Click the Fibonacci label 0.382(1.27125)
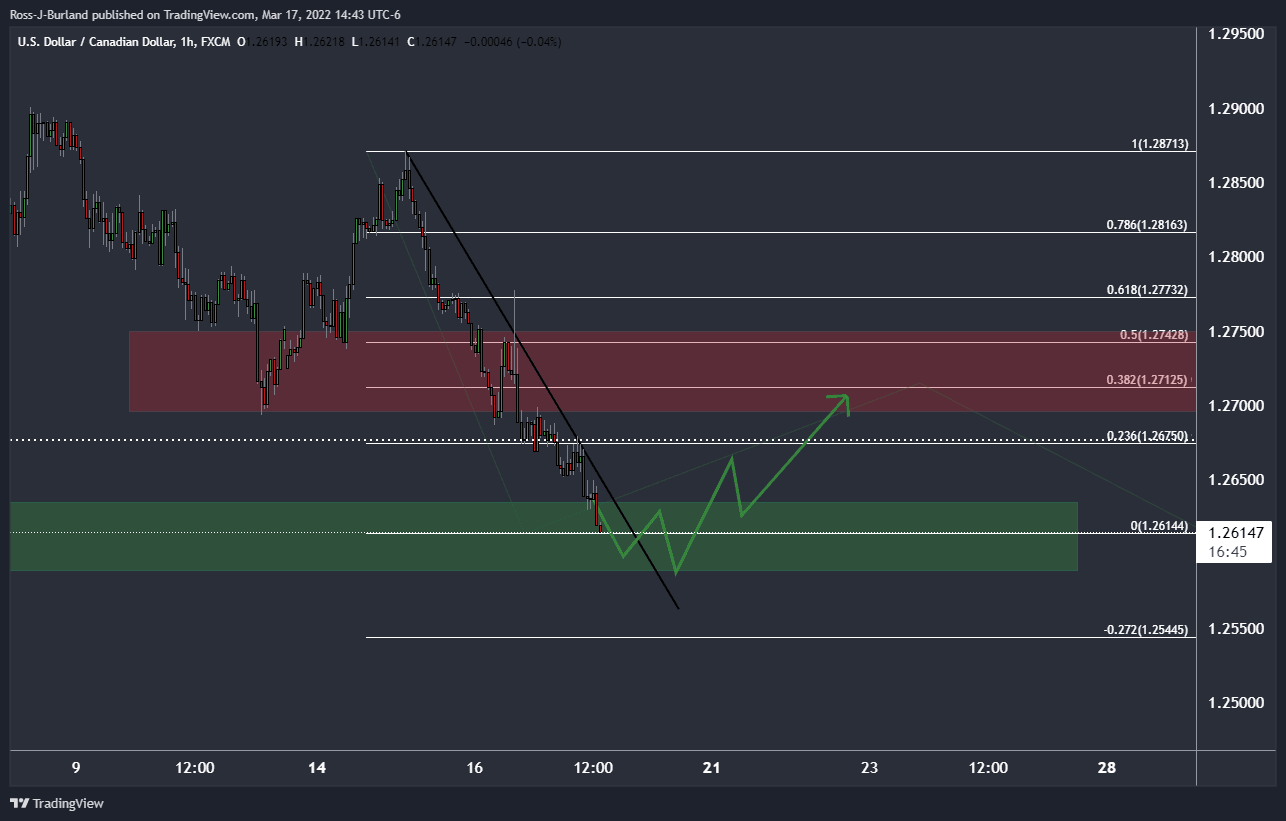This screenshot has height=821, width=1286. 1147,380
